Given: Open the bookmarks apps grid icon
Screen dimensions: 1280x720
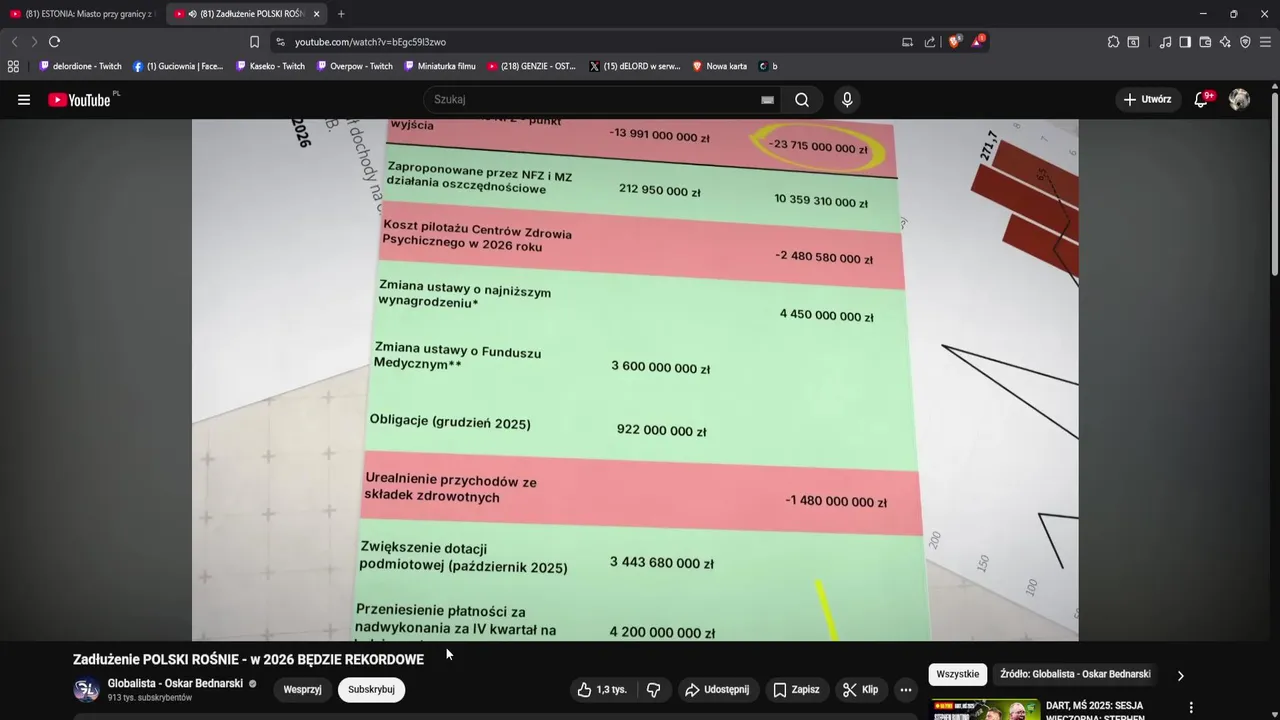Looking at the screenshot, I should (13, 66).
